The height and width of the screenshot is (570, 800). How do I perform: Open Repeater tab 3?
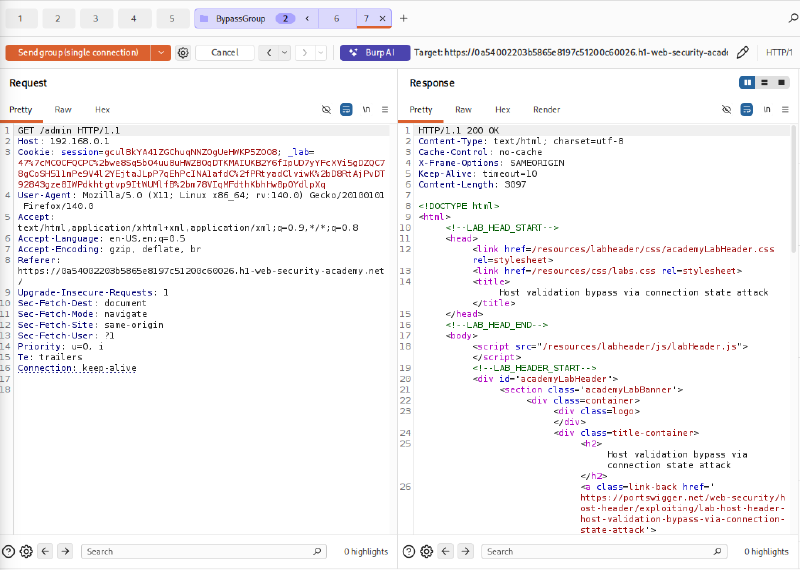pos(96,18)
